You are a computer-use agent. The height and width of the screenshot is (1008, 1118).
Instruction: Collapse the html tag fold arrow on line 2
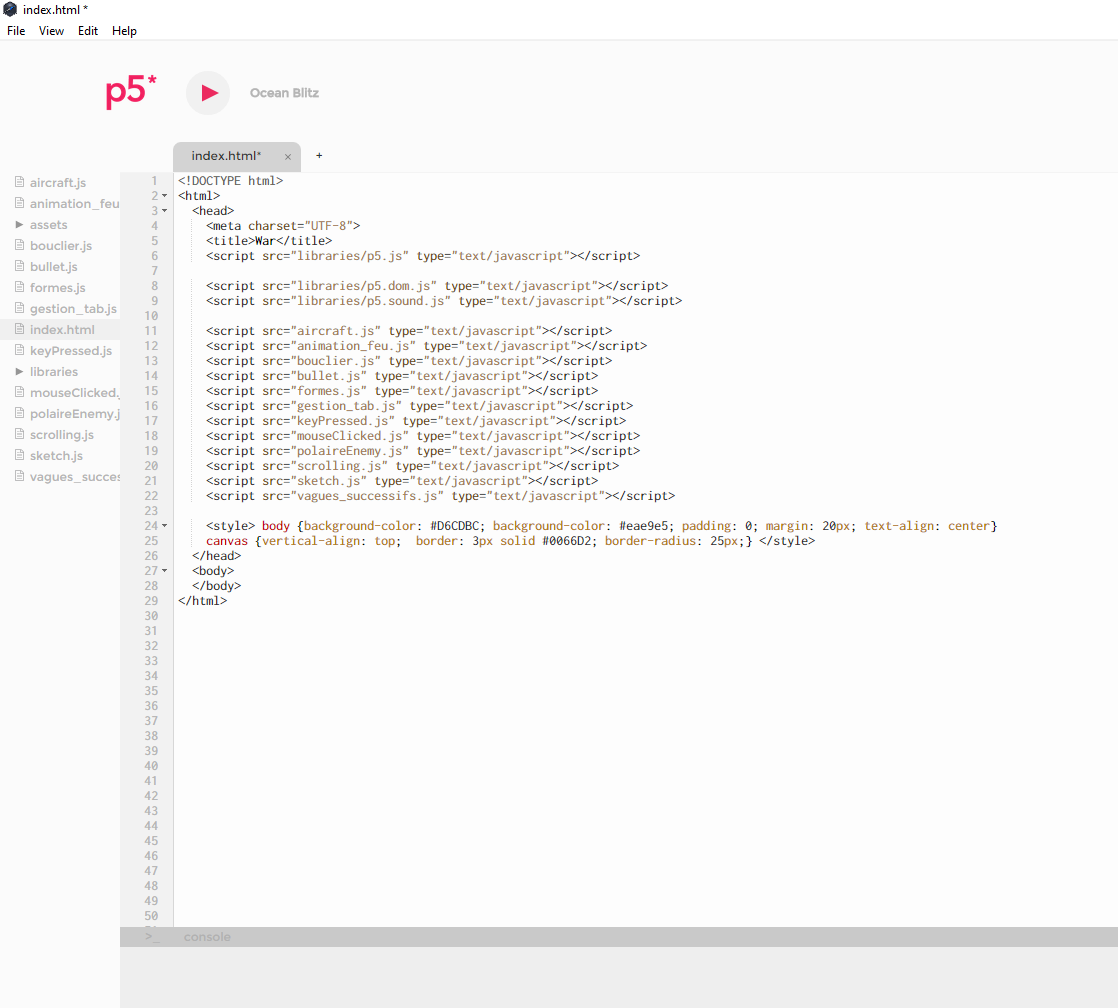tap(165, 196)
